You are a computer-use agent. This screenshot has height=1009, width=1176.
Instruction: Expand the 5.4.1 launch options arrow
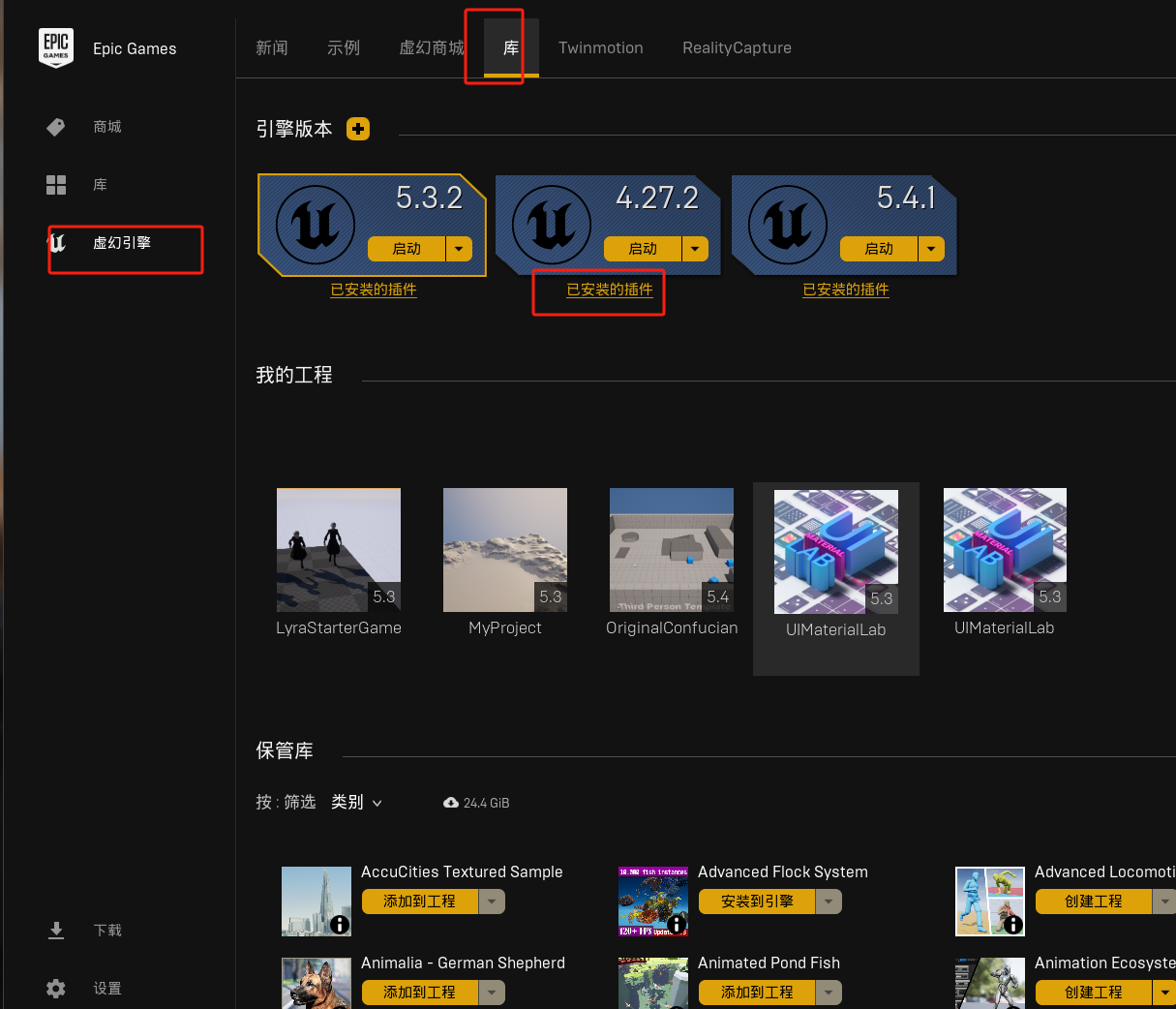[x=931, y=249]
